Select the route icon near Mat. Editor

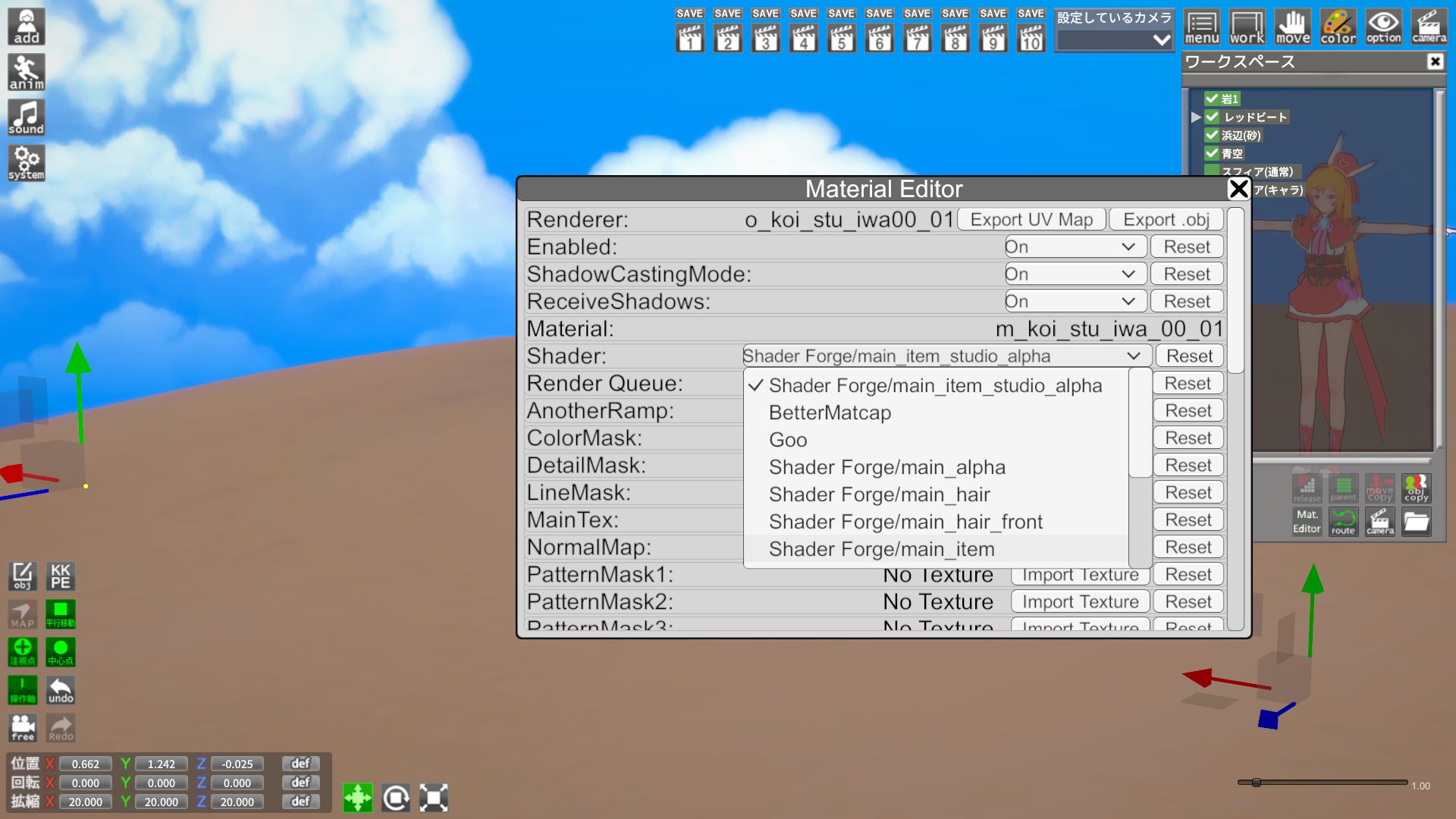click(1343, 522)
